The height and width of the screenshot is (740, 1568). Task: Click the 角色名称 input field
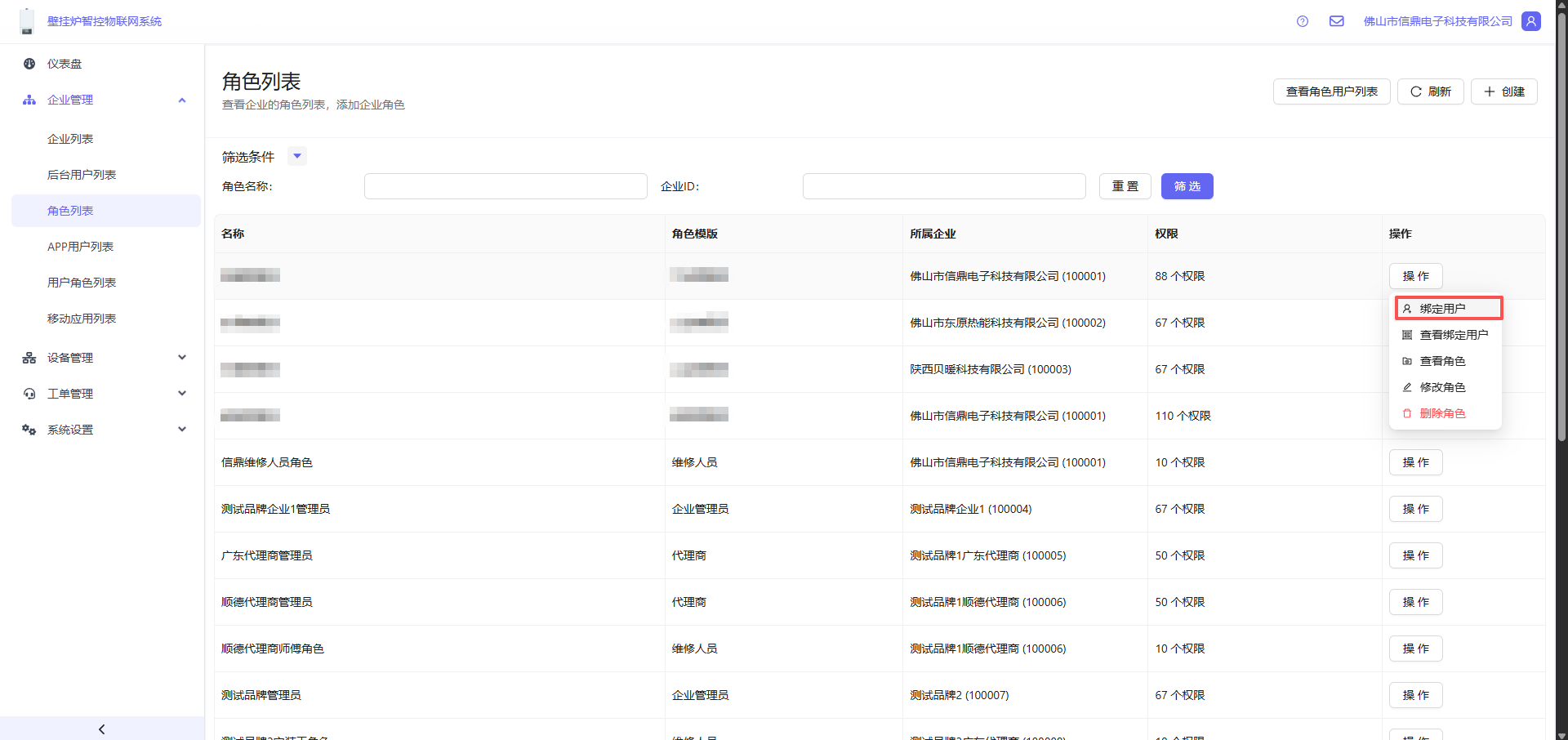[506, 186]
